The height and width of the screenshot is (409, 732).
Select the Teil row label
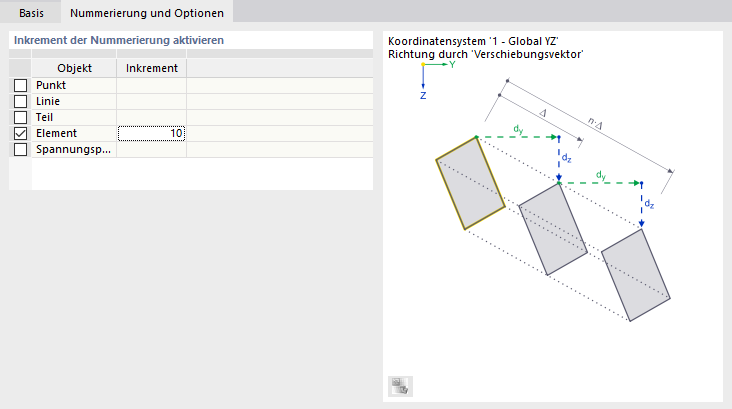45,118
